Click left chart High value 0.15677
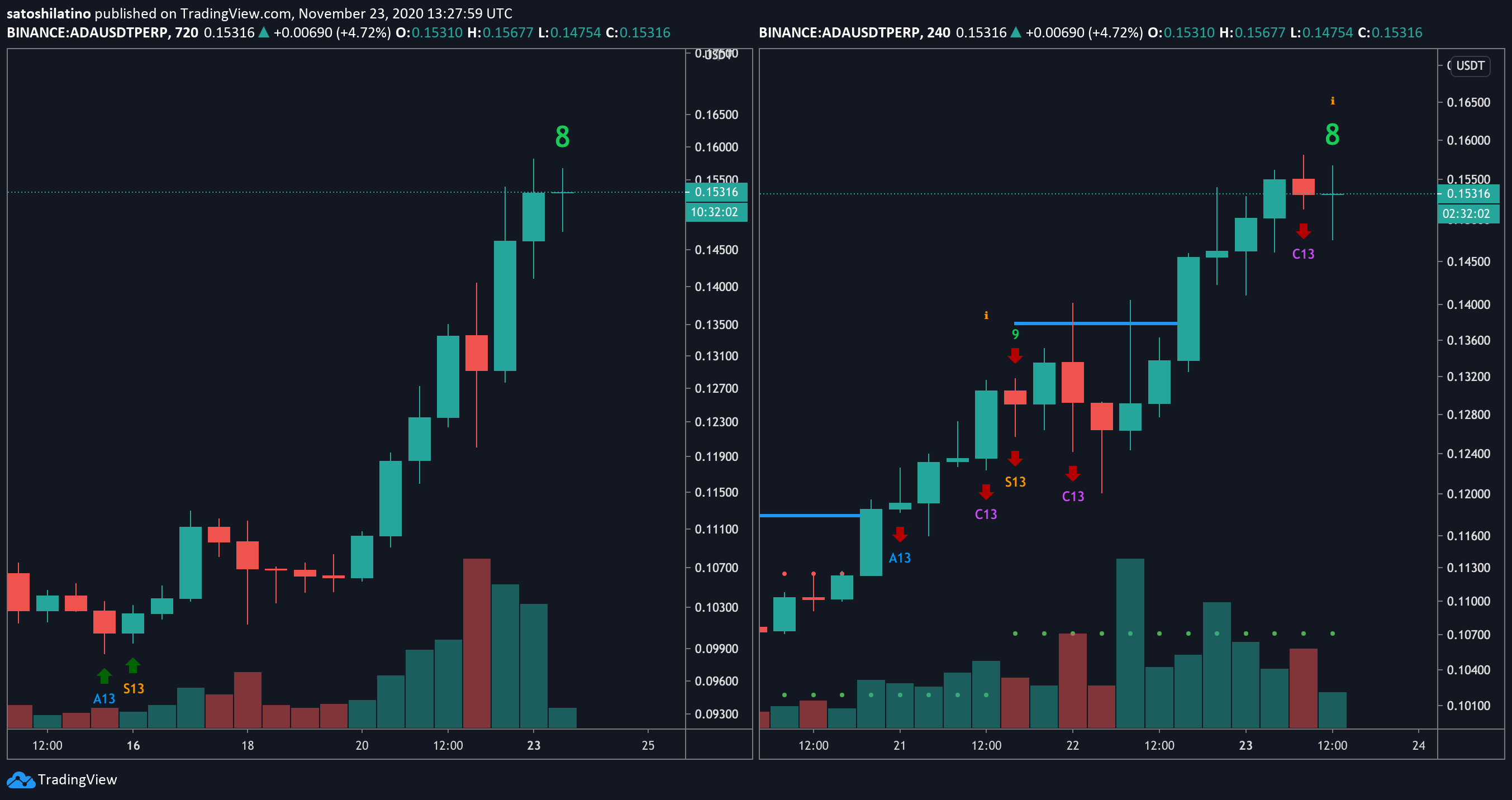The height and width of the screenshot is (800, 1512). pos(508,32)
